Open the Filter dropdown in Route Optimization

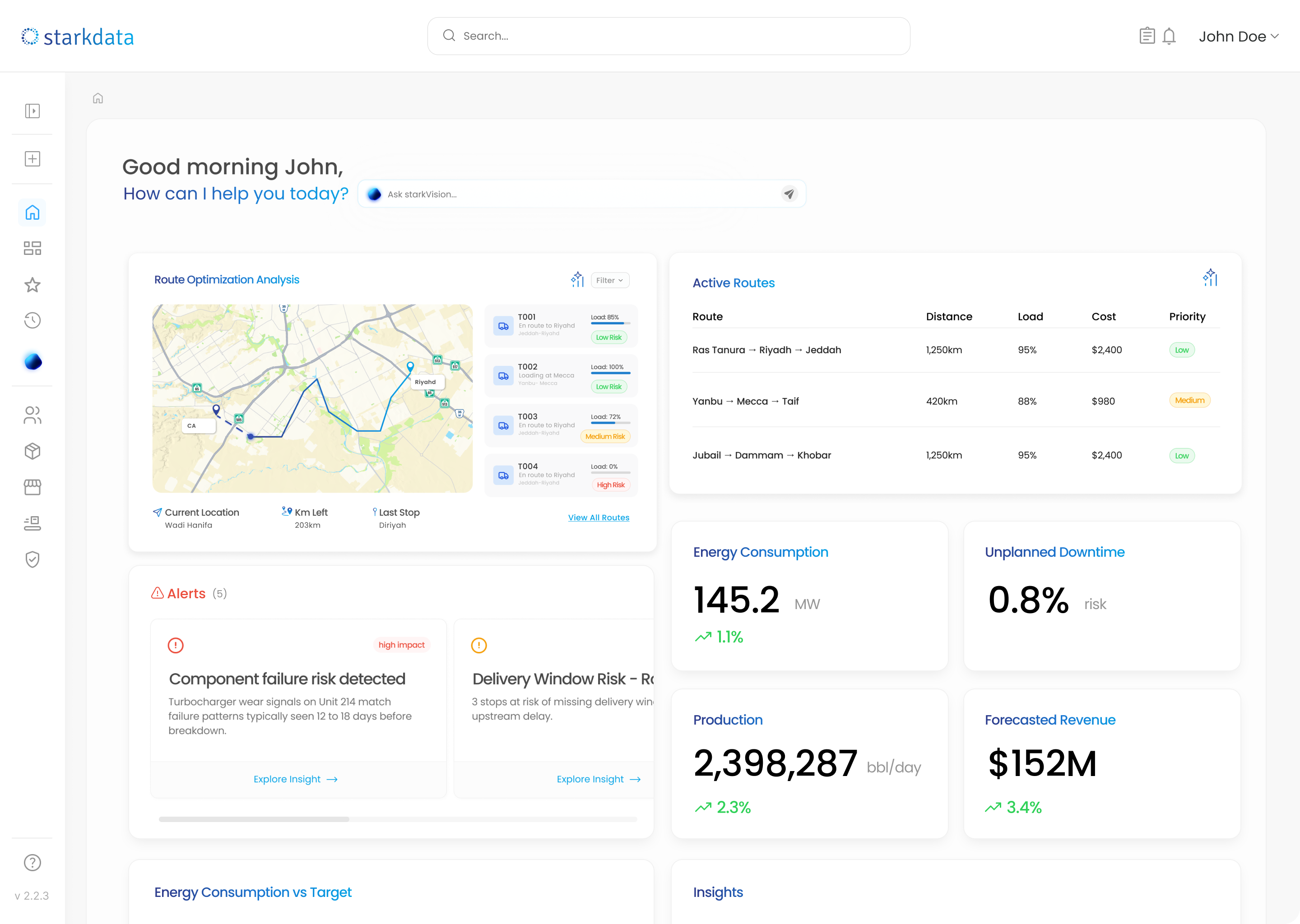[610, 281]
